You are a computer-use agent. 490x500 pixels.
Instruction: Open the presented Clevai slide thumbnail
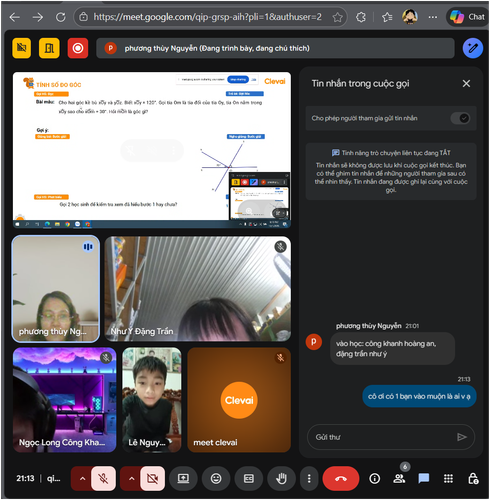tap(152, 150)
